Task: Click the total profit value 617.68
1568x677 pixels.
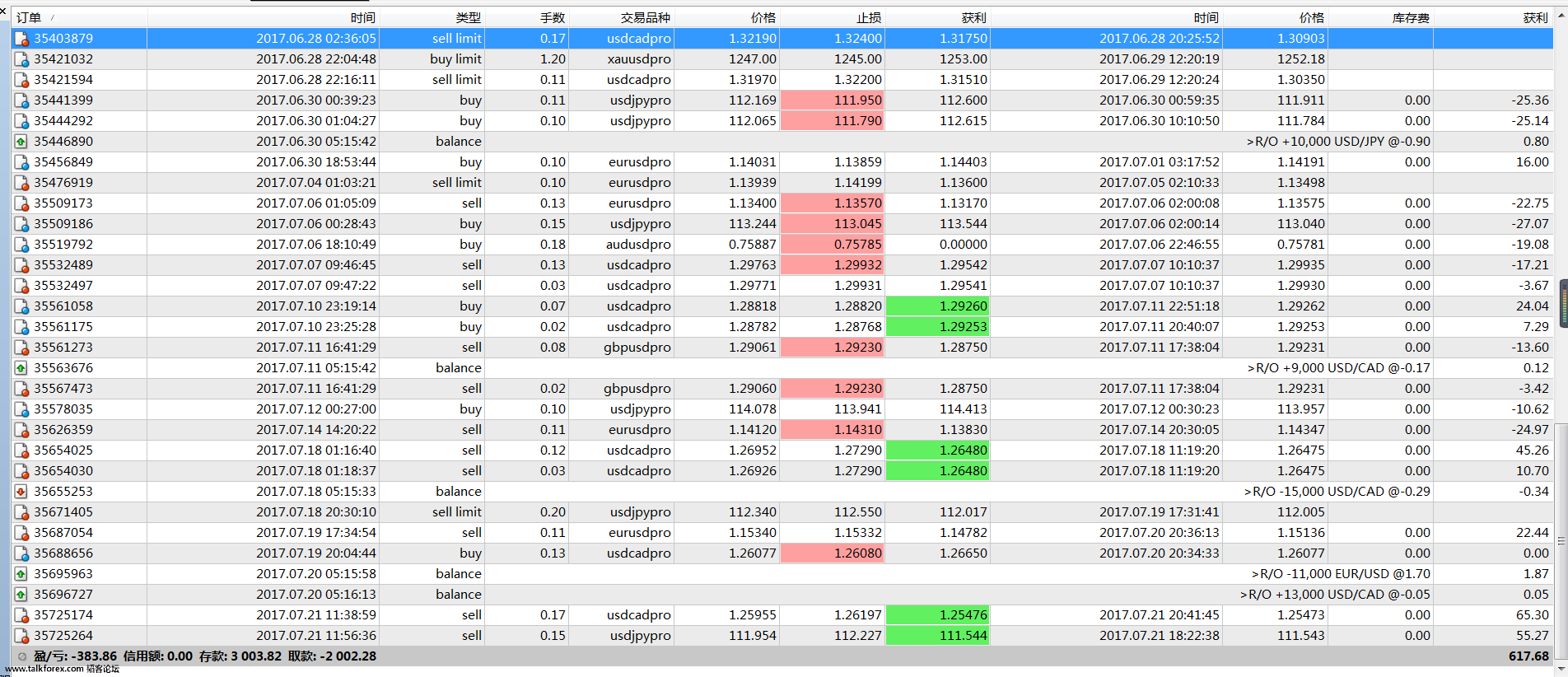Action: point(1528,656)
